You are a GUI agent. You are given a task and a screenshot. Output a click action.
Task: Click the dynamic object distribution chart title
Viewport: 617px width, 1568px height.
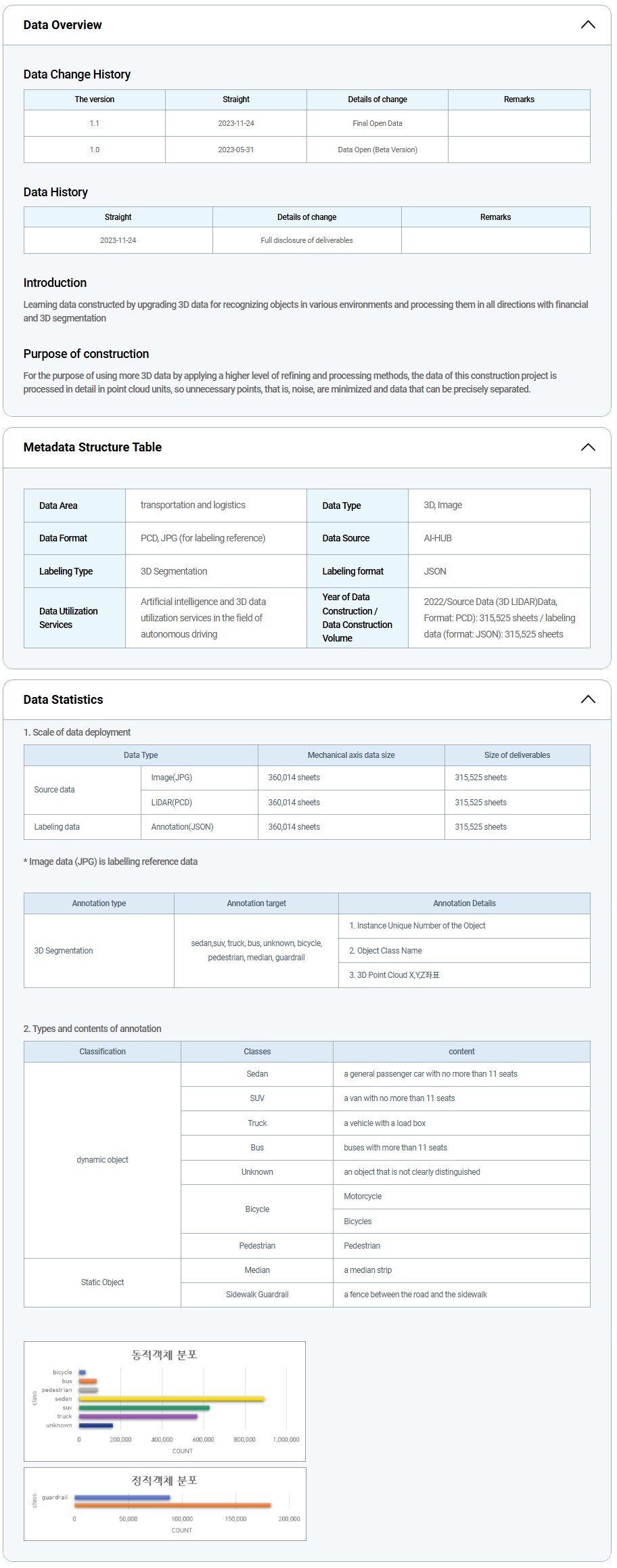(164, 1354)
